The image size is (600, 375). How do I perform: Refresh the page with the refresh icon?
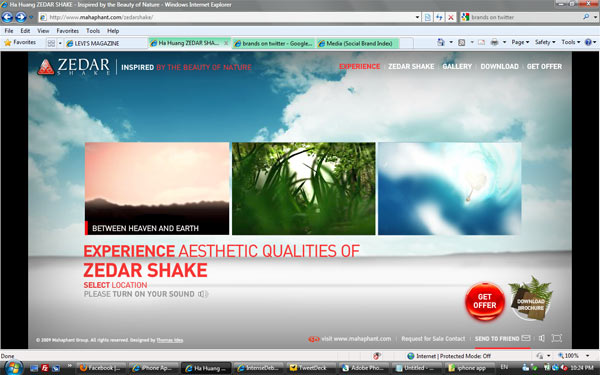[439, 17]
